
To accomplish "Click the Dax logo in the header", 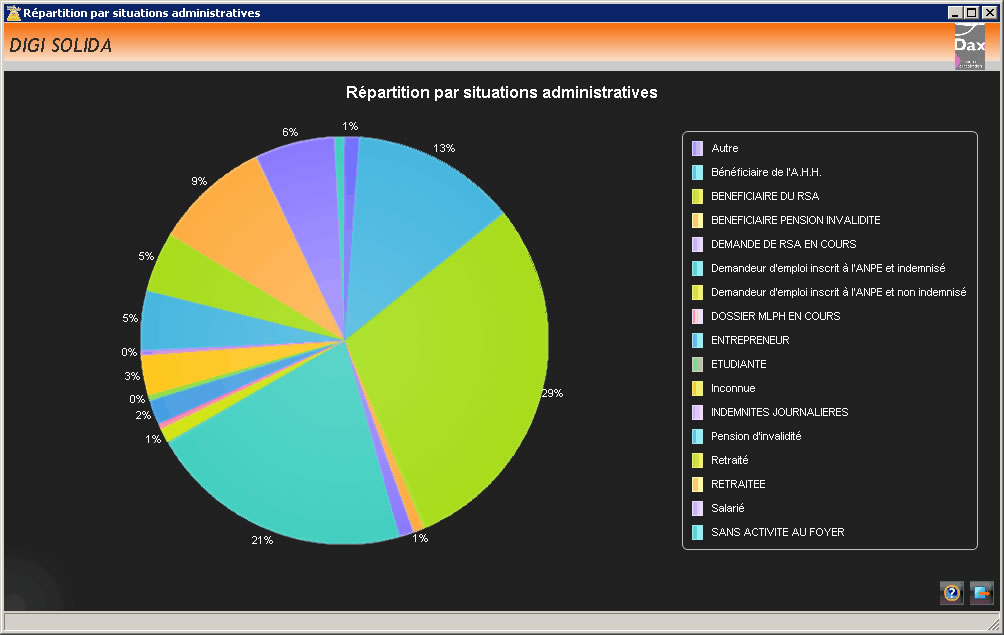I will (x=969, y=47).
